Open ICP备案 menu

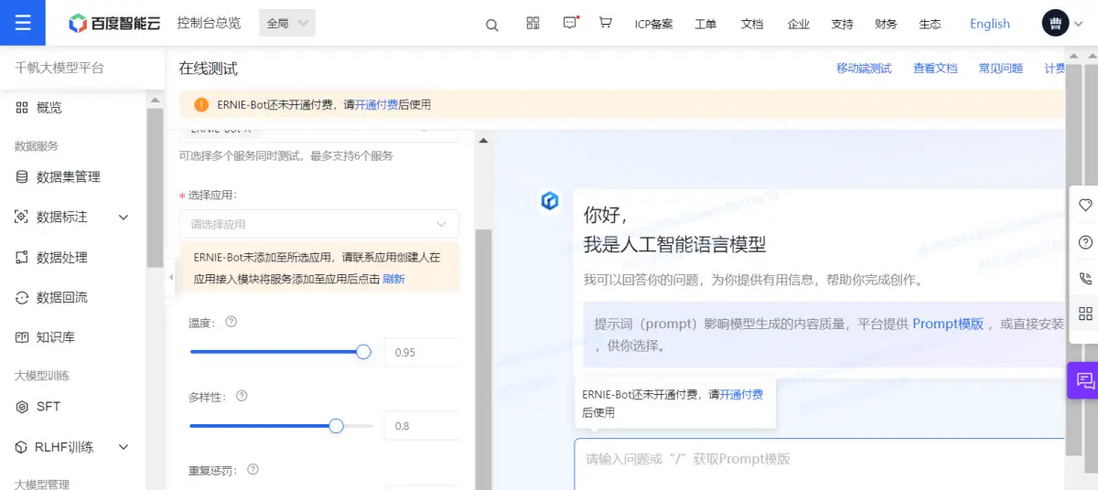point(654,24)
